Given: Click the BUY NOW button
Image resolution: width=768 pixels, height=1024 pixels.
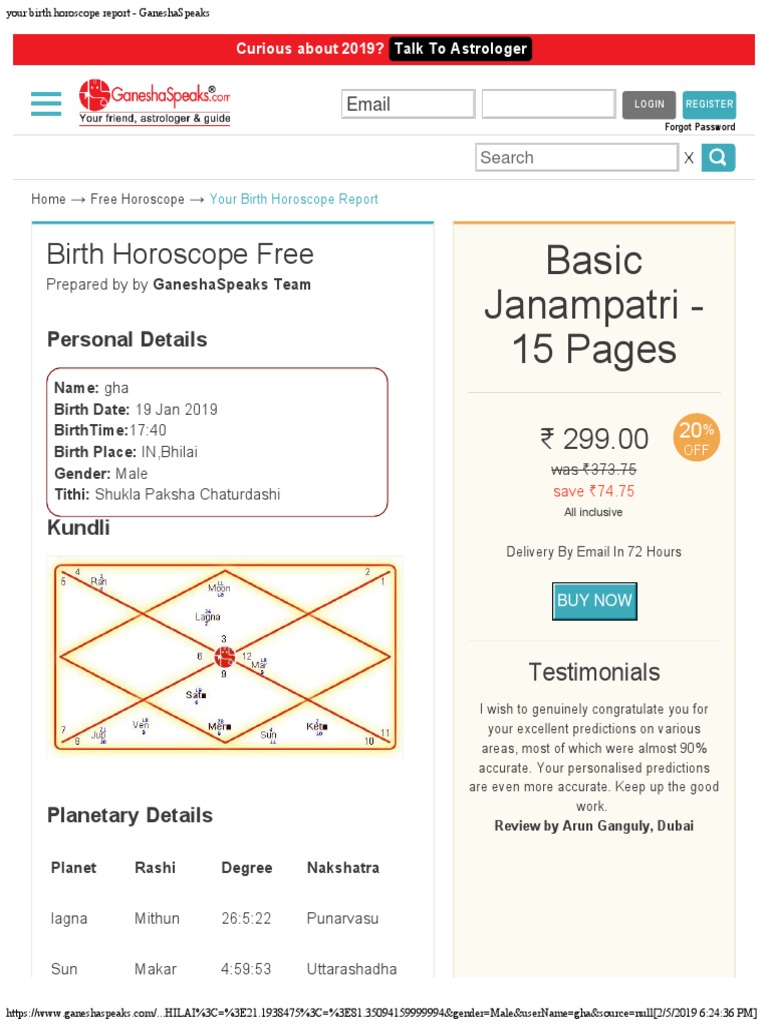Looking at the screenshot, I should click(594, 601).
